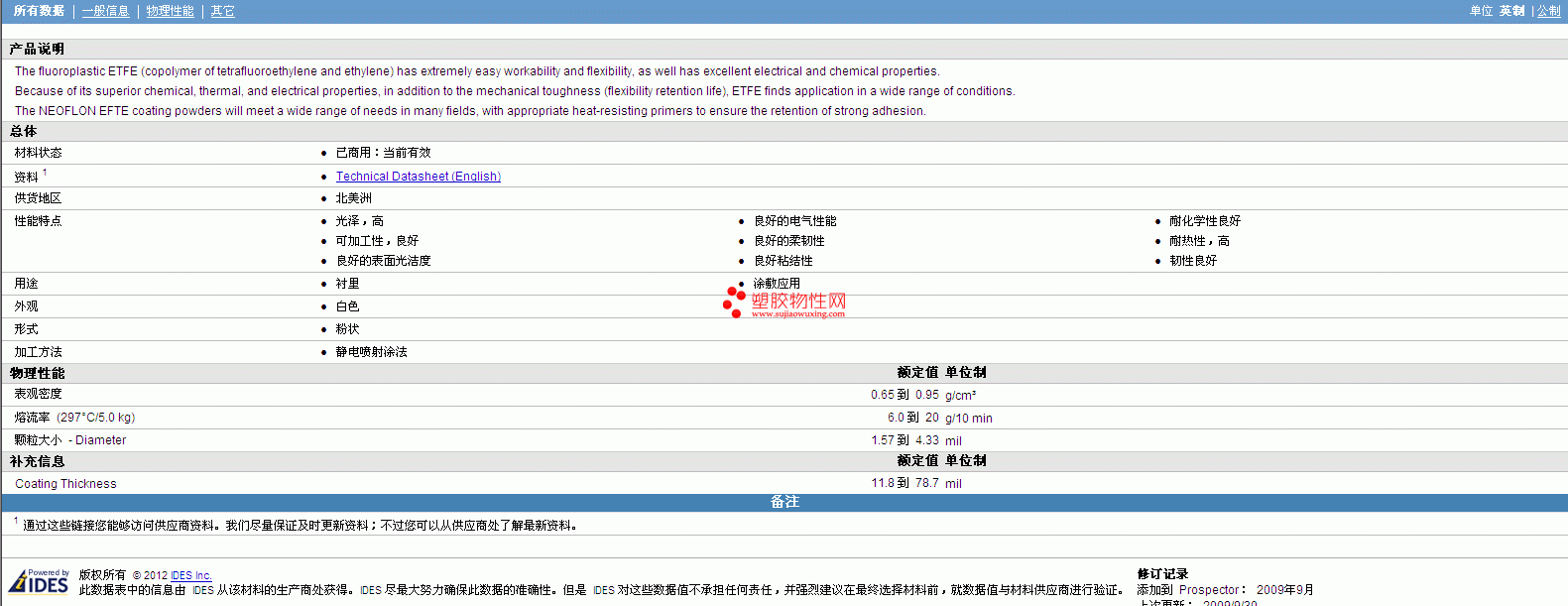Open Technical Datasheet (English) link

(418, 177)
